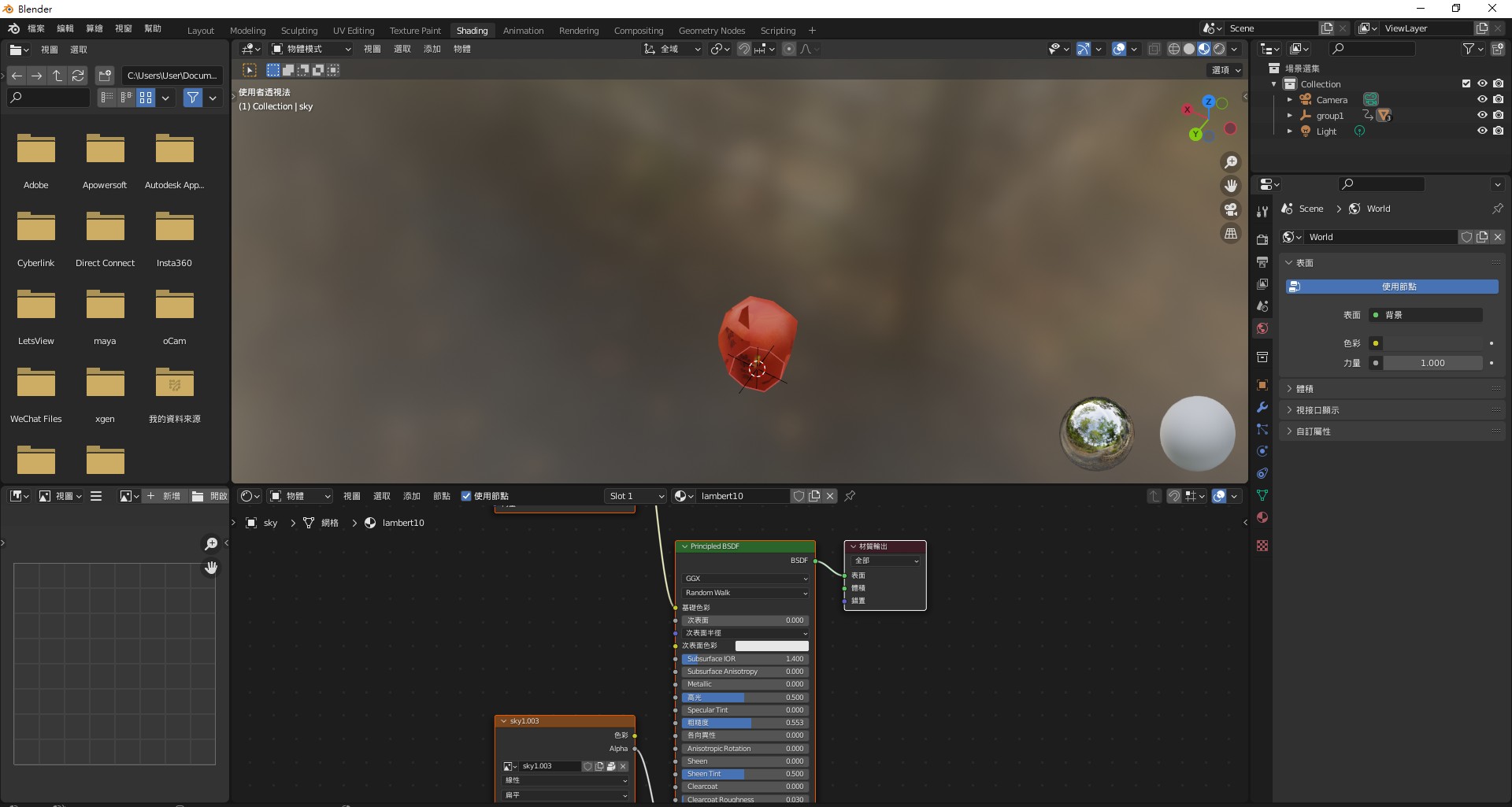Open Material properties tab icon
1512x807 pixels.
[x=1262, y=517]
